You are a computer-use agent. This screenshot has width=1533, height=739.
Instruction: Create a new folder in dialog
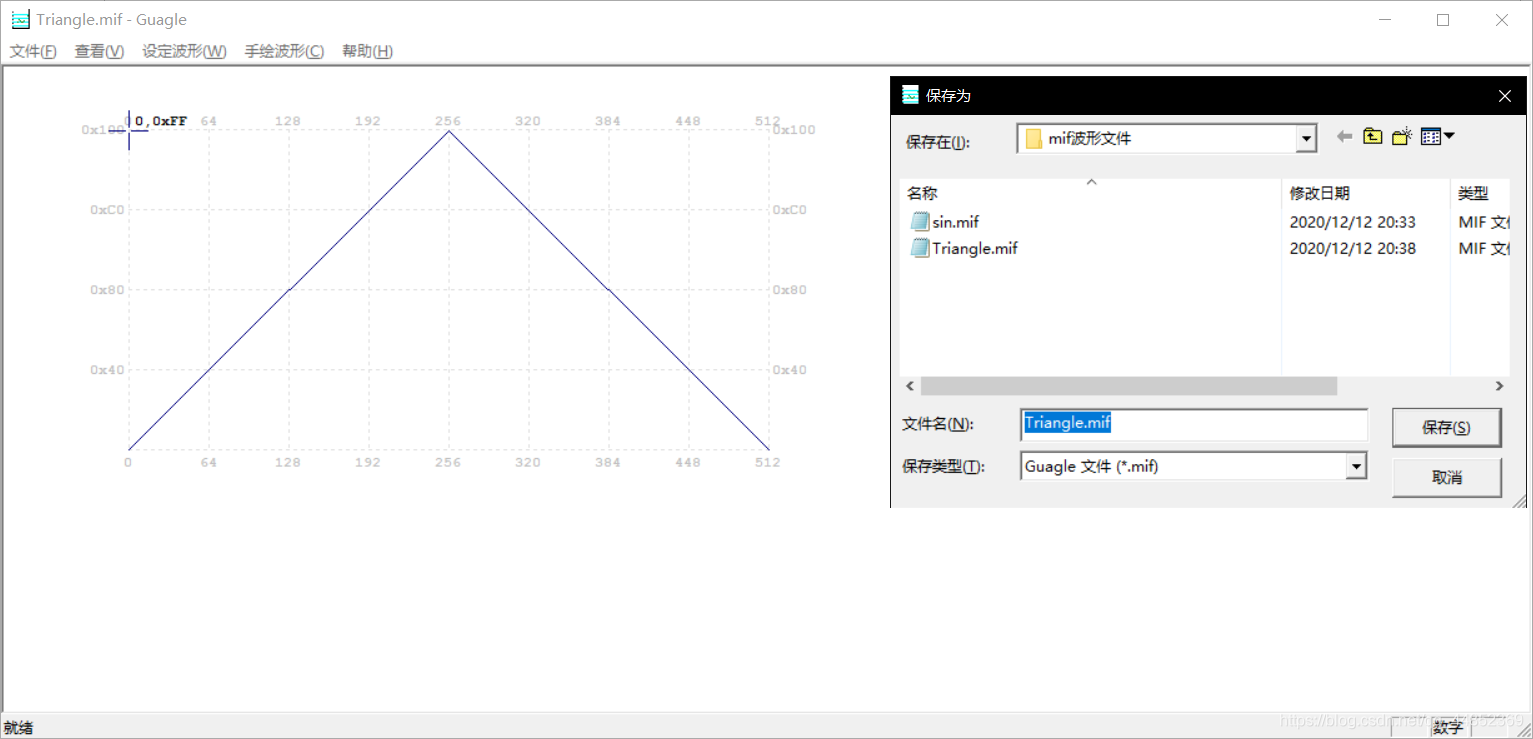point(1401,137)
